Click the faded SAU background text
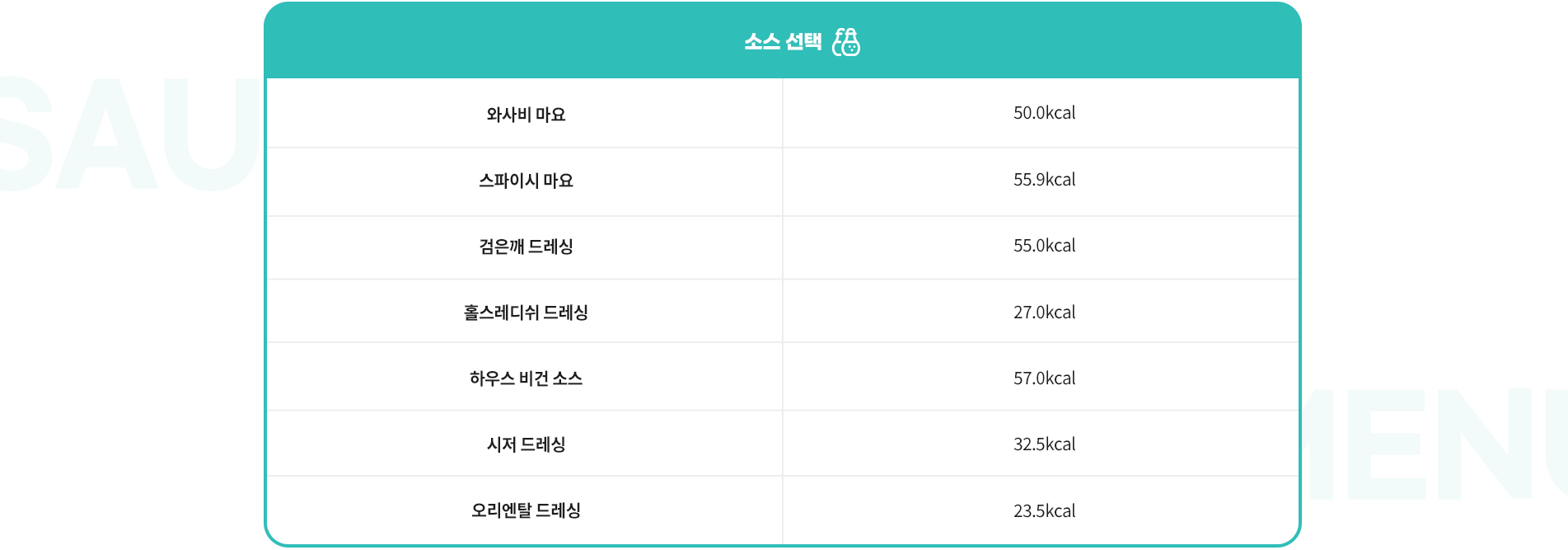The width and height of the screenshot is (1568, 550). coord(128,134)
